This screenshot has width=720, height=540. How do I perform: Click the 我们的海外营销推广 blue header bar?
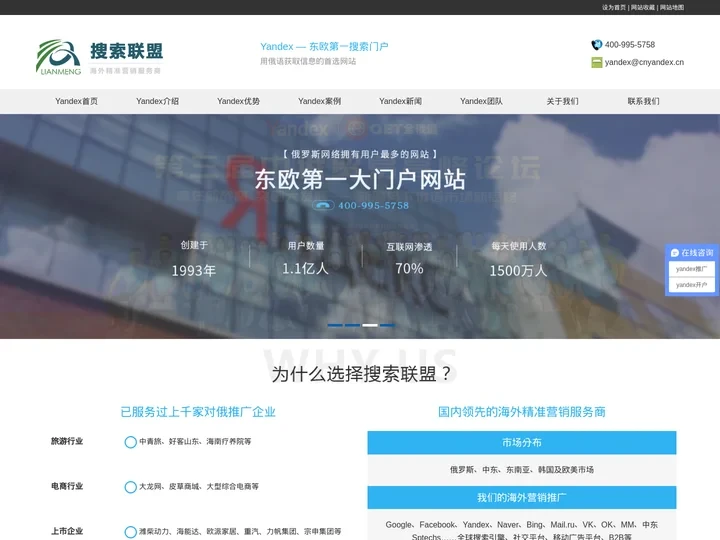tap(522, 497)
